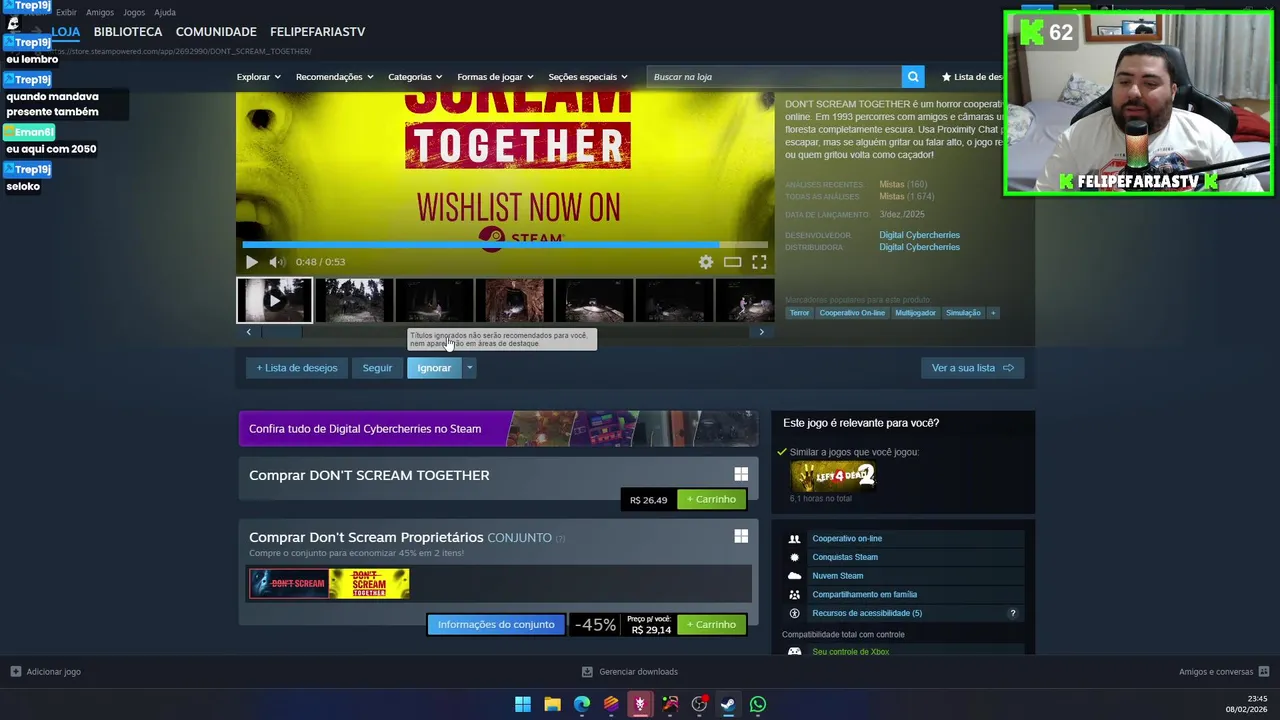Image resolution: width=1280 pixels, height=720 pixels.
Task: Launch Microsoft Edge from taskbar
Action: [582, 704]
